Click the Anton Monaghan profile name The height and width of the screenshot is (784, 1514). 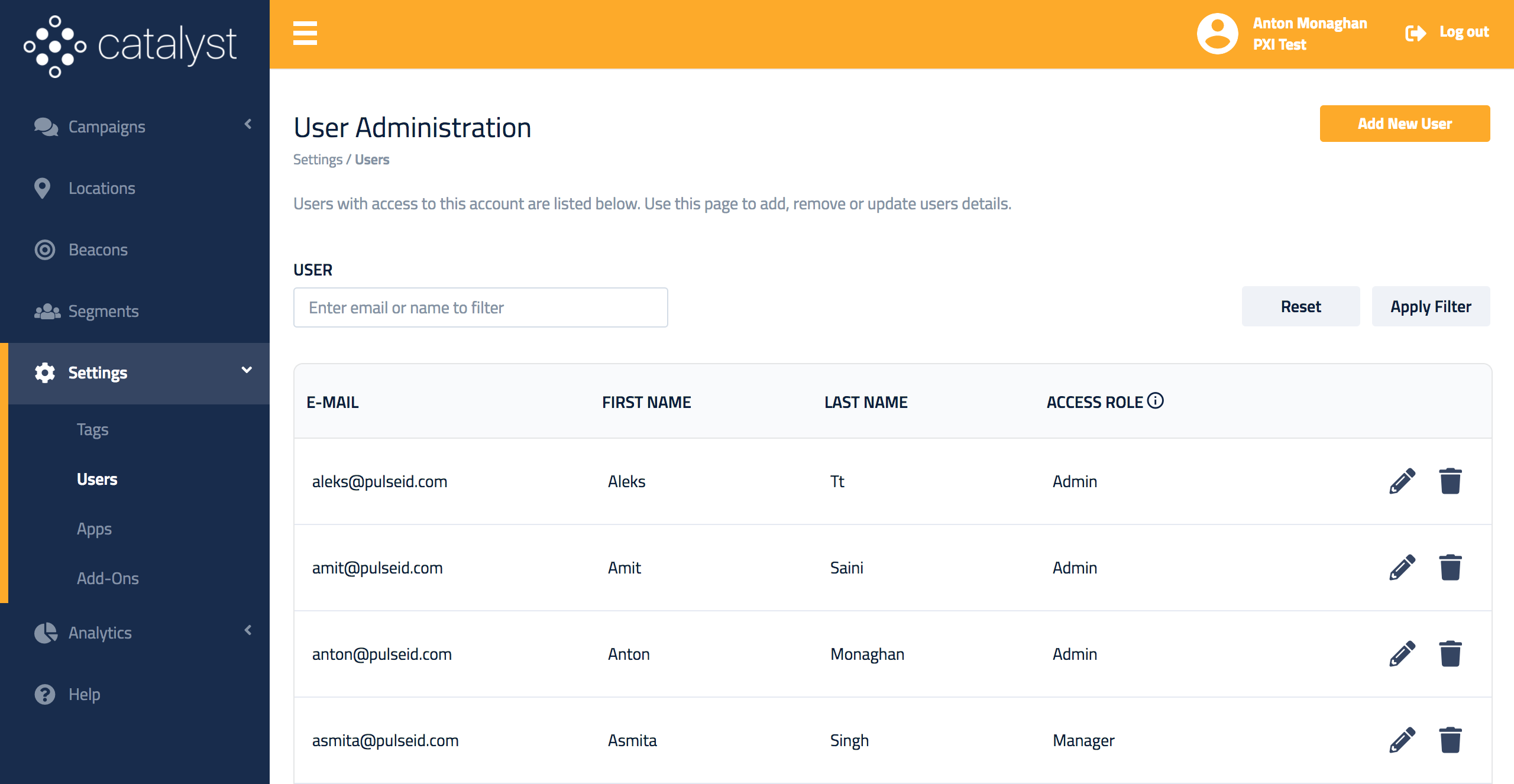[1310, 23]
